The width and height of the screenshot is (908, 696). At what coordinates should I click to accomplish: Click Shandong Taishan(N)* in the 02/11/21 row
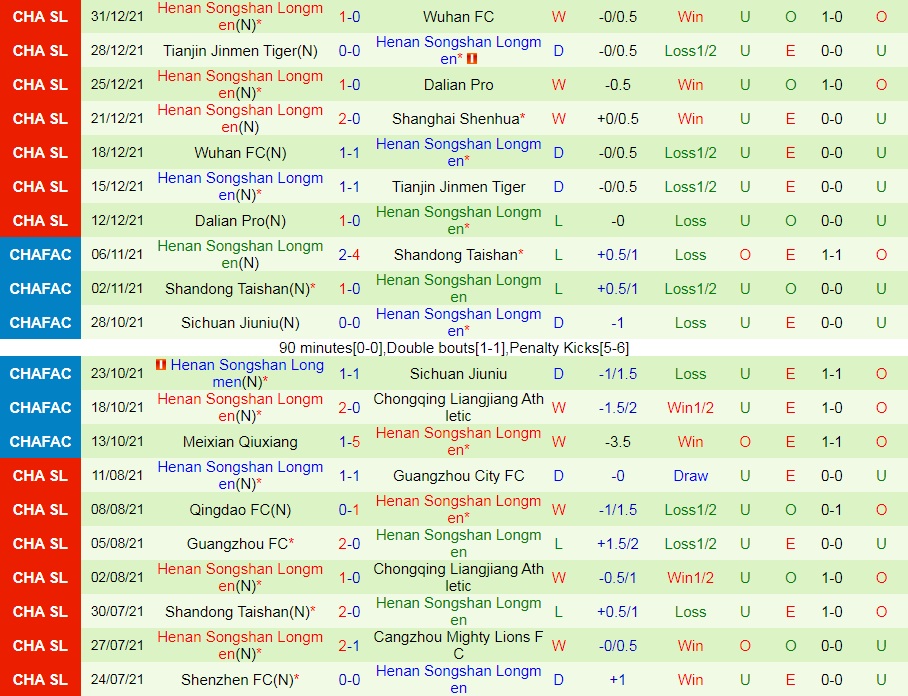tap(240, 289)
